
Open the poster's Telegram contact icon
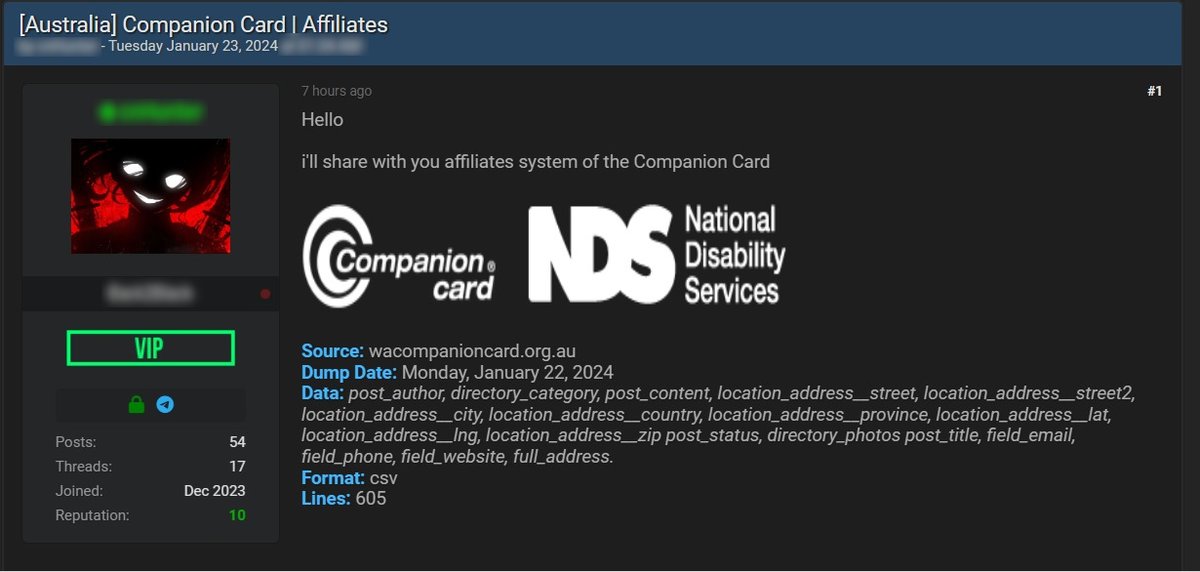tap(165, 405)
